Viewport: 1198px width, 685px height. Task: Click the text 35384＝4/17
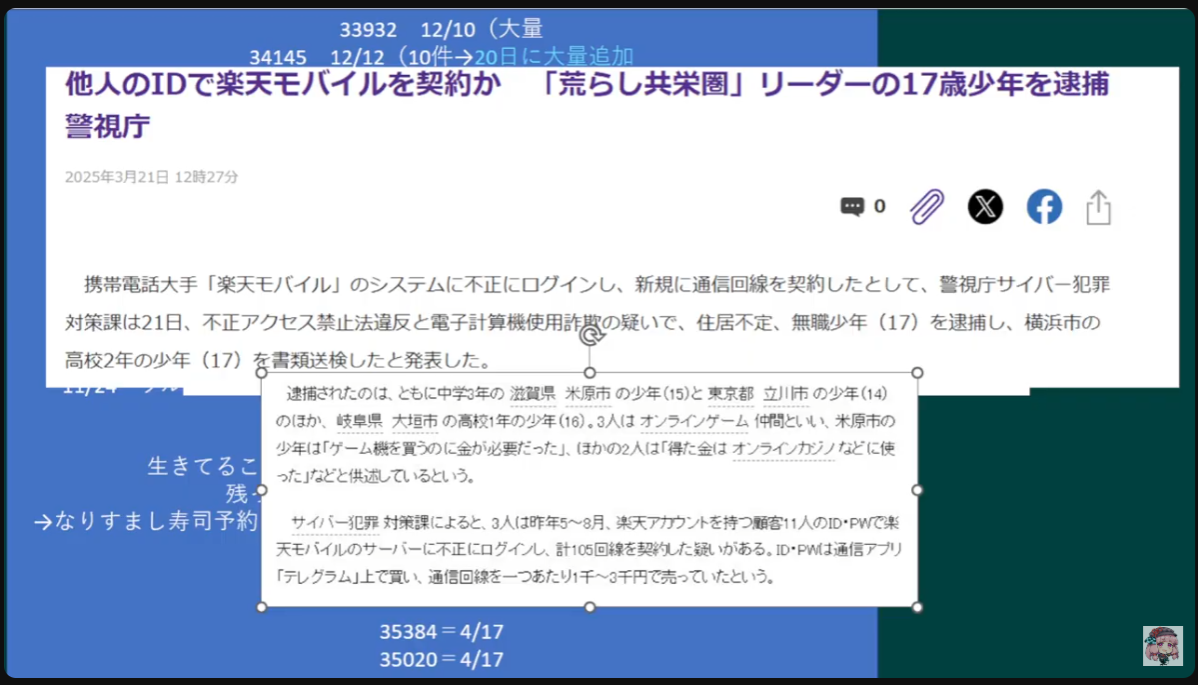pos(442,632)
